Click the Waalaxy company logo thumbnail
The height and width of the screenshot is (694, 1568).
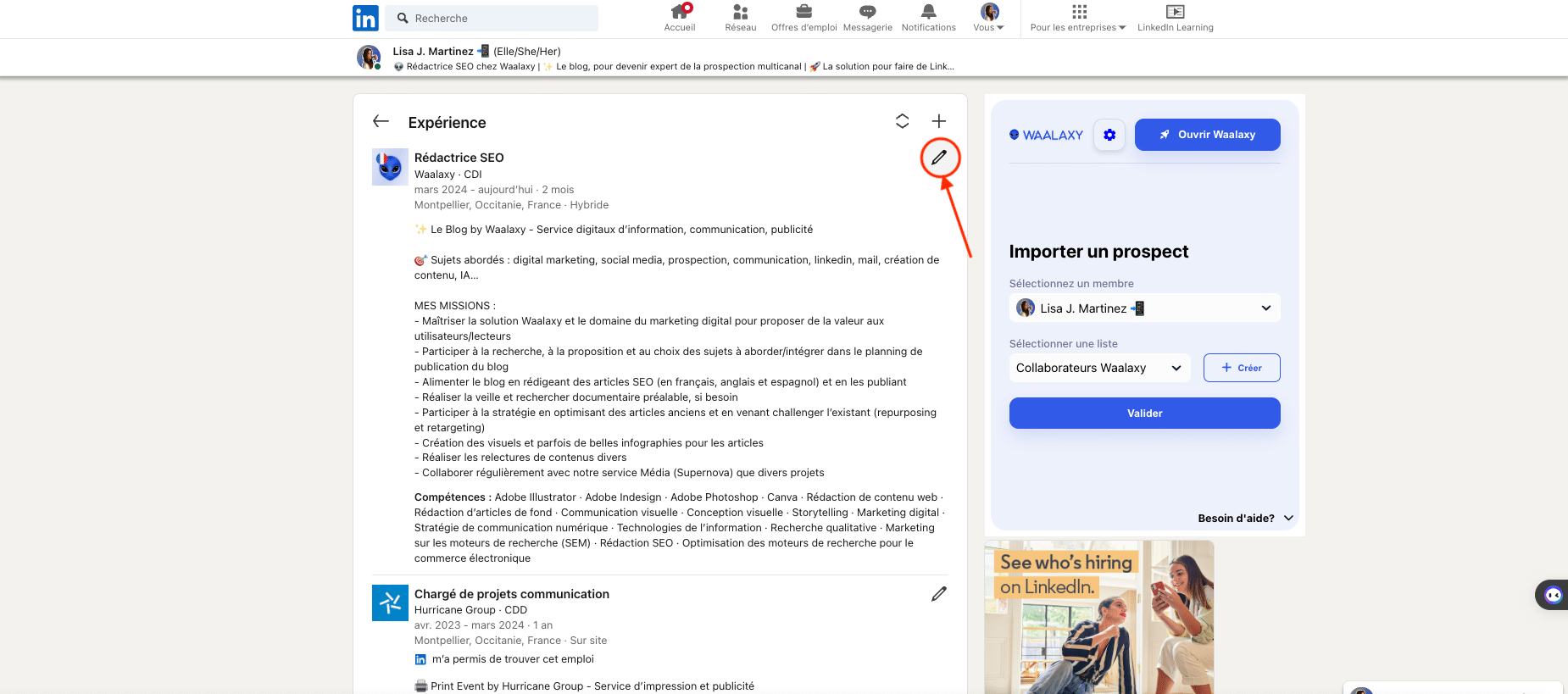point(390,167)
